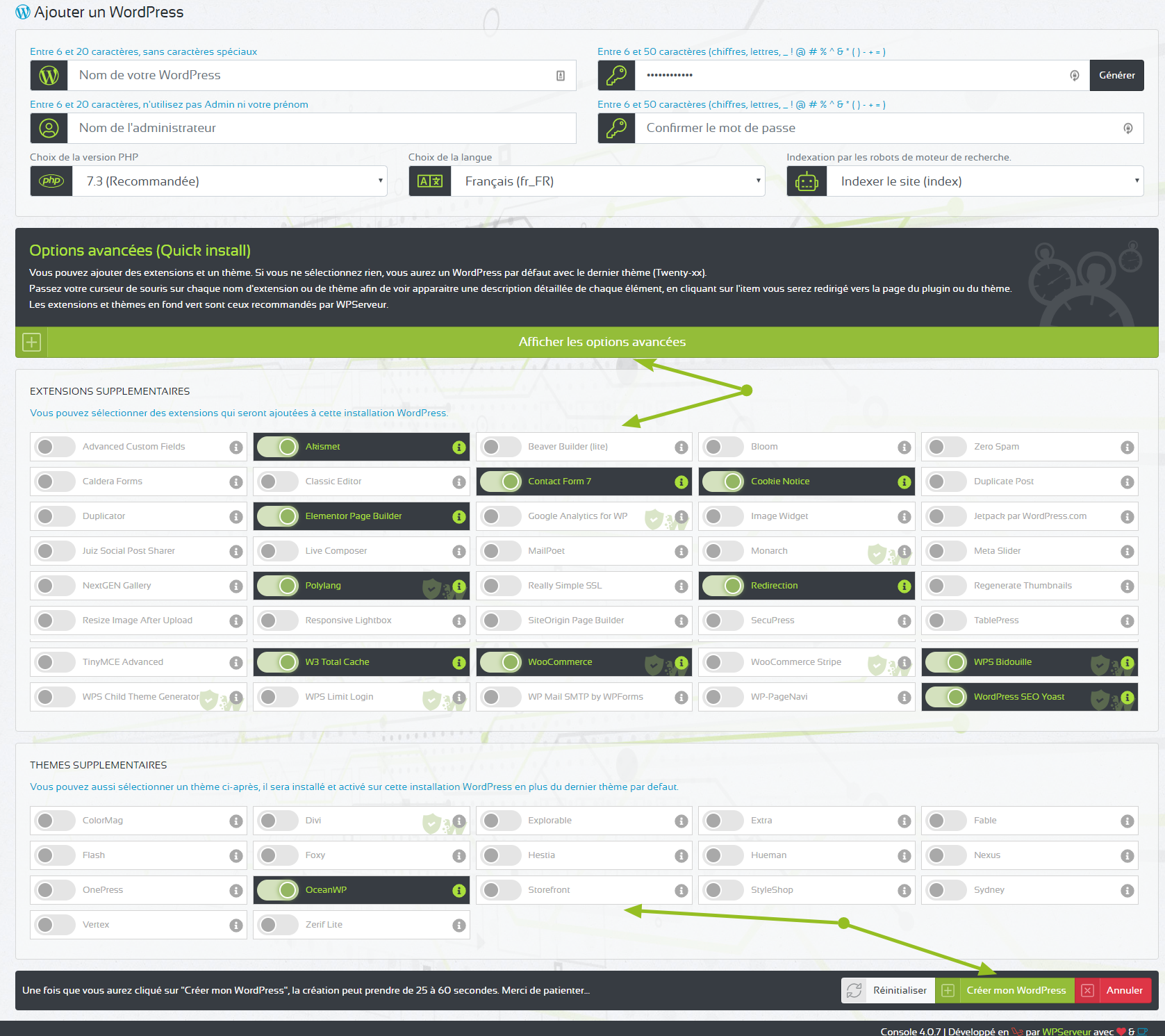Turn on the Storefront theme toggle
Screen dimensions: 1165x1036
coord(500,890)
